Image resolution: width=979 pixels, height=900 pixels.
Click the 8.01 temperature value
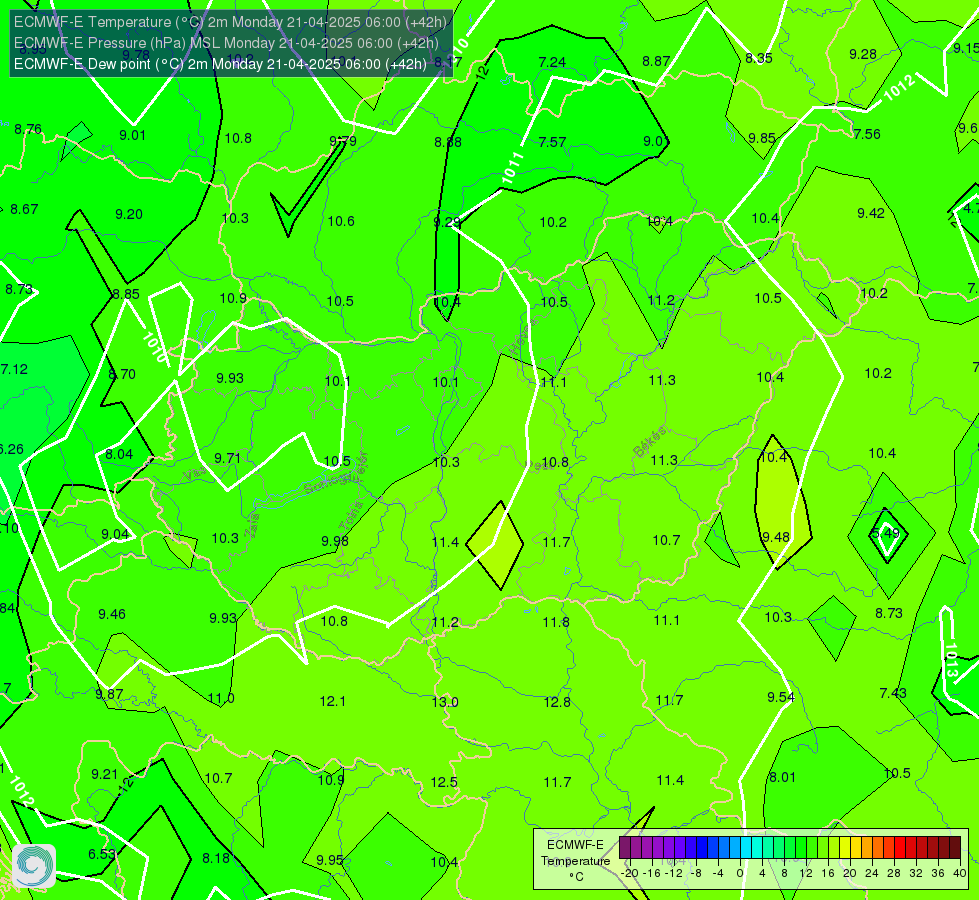click(x=782, y=777)
